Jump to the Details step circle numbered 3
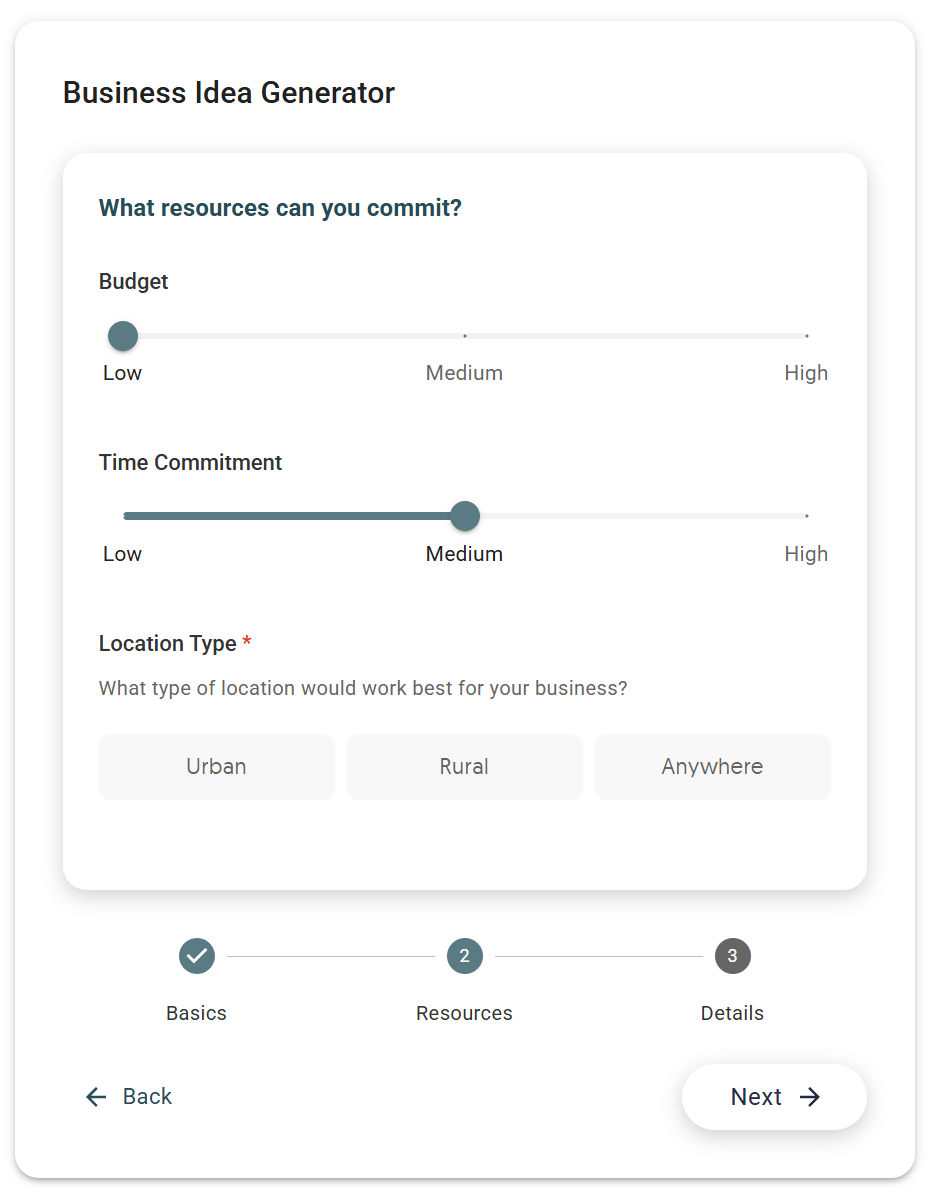930x1204 pixels. click(x=733, y=956)
